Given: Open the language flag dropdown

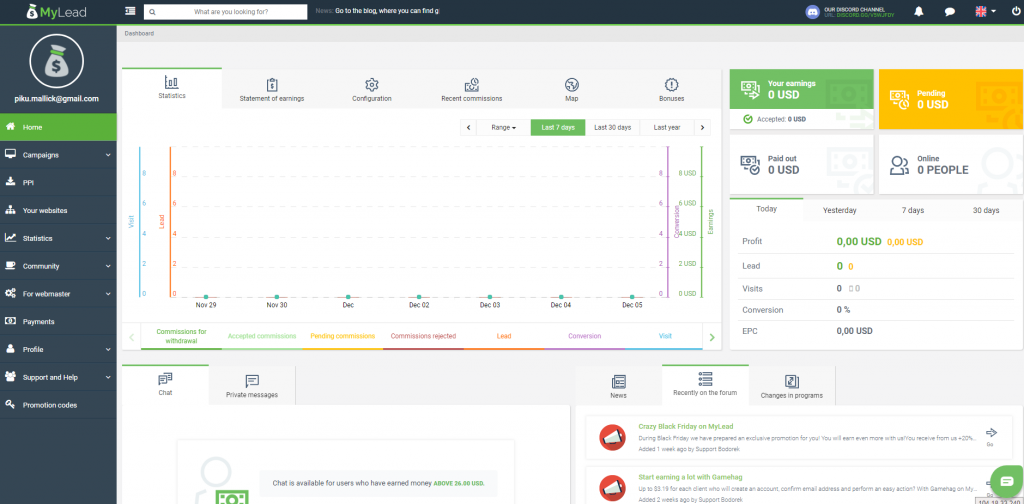Looking at the screenshot, I should pyautogui.click(x=984, y=11).
